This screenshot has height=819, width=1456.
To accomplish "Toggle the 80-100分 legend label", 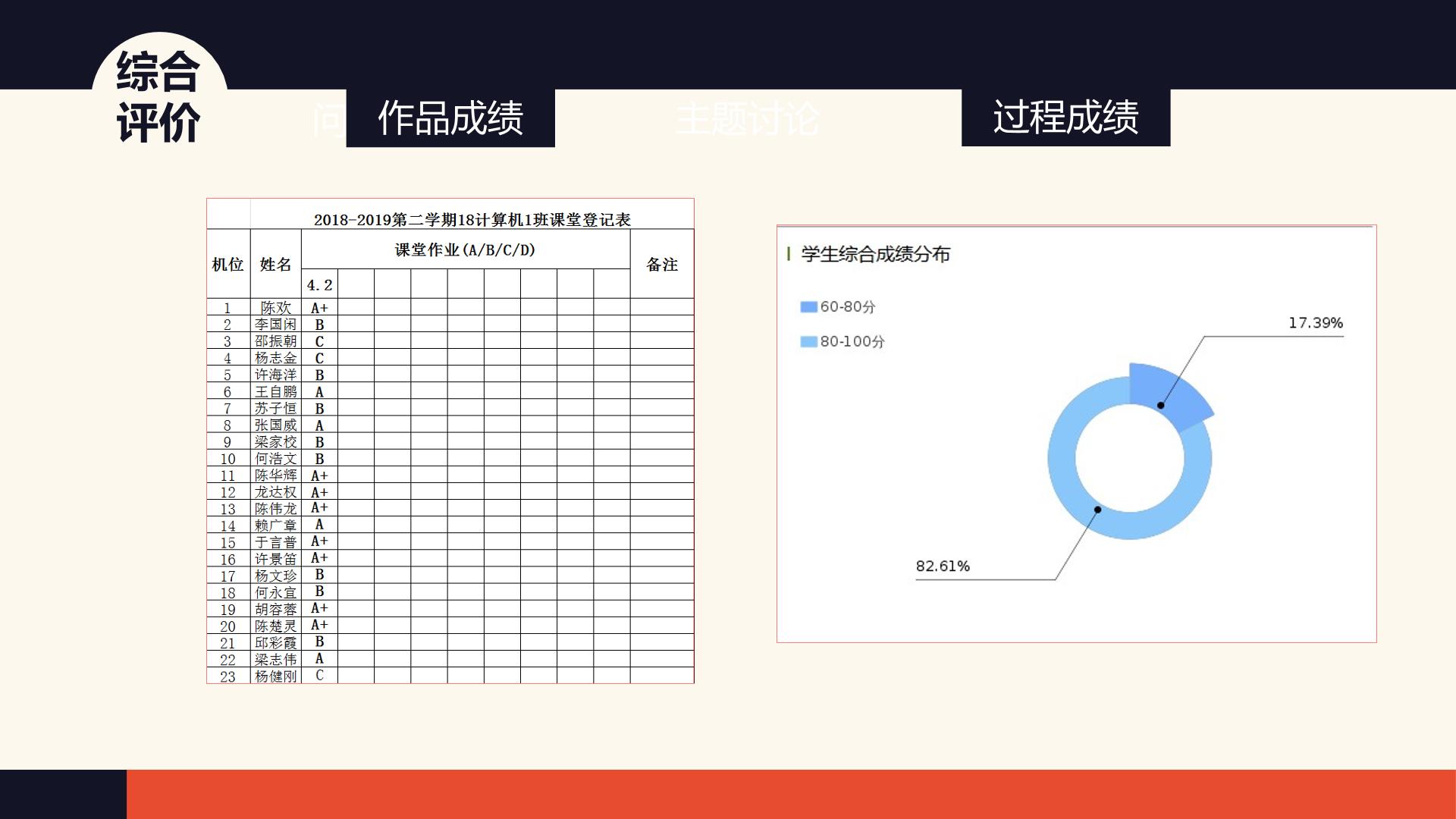I will (x=852, y=342).
